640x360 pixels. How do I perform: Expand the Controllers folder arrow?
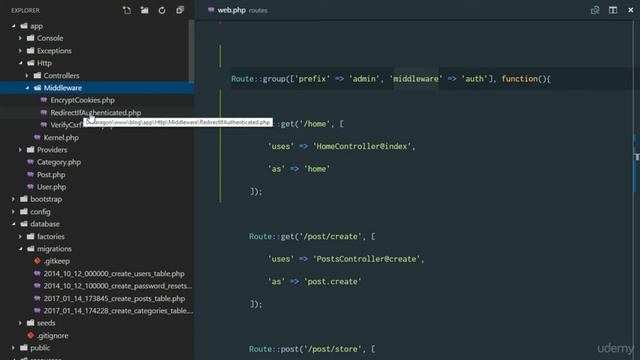point(27,76)
